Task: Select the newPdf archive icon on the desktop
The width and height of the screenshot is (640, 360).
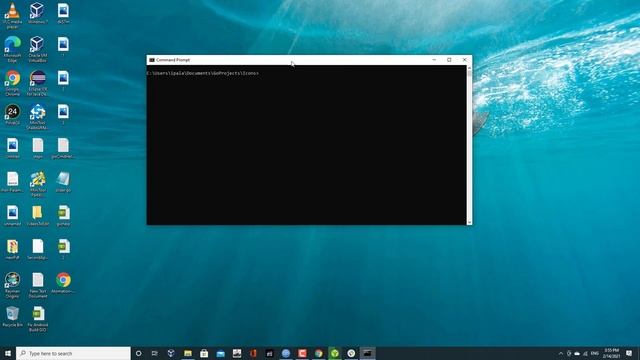Action: point(13,249)
